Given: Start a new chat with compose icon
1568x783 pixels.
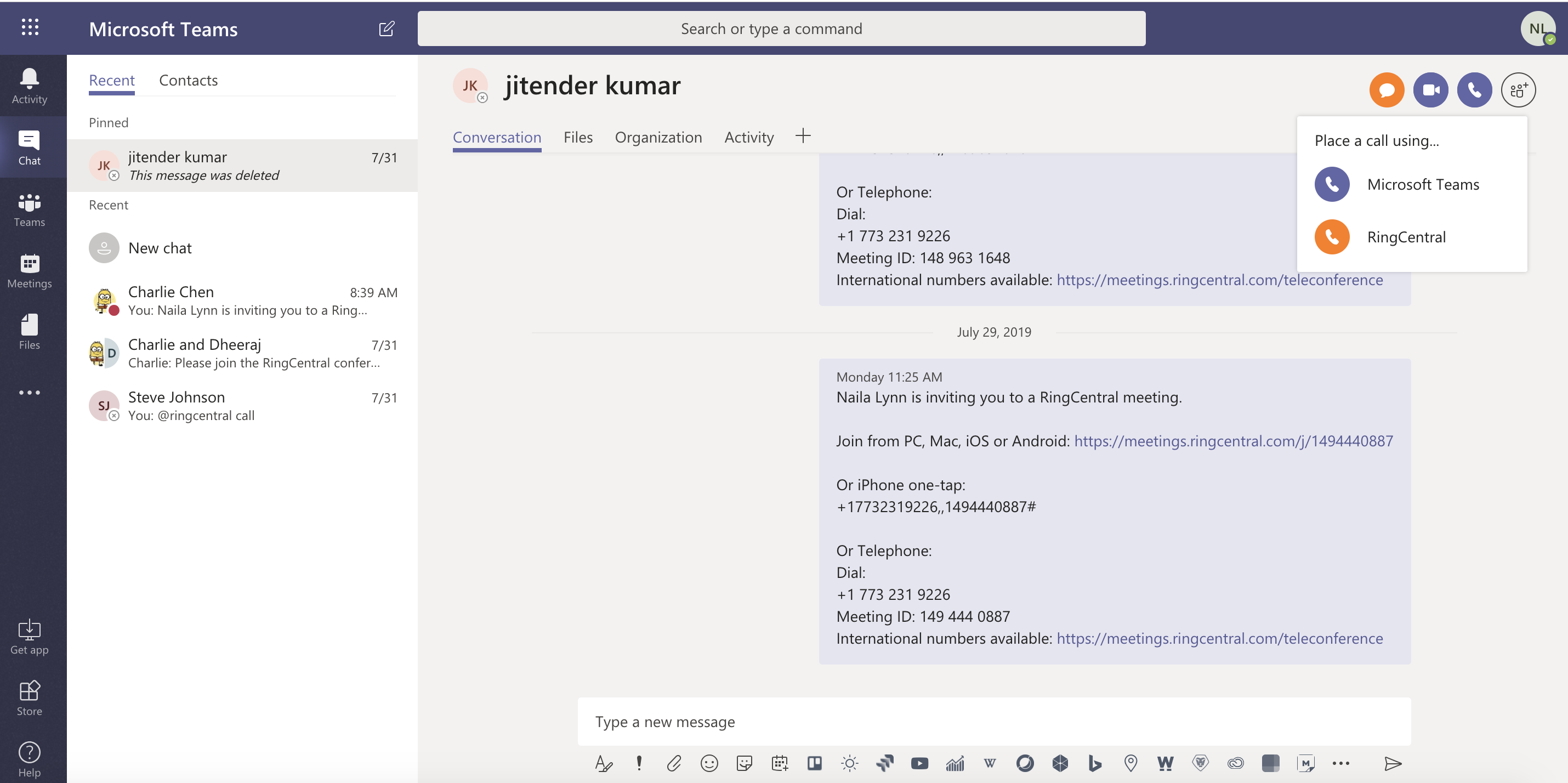Looking at the screenshot, I should click(x=387, y=29).
